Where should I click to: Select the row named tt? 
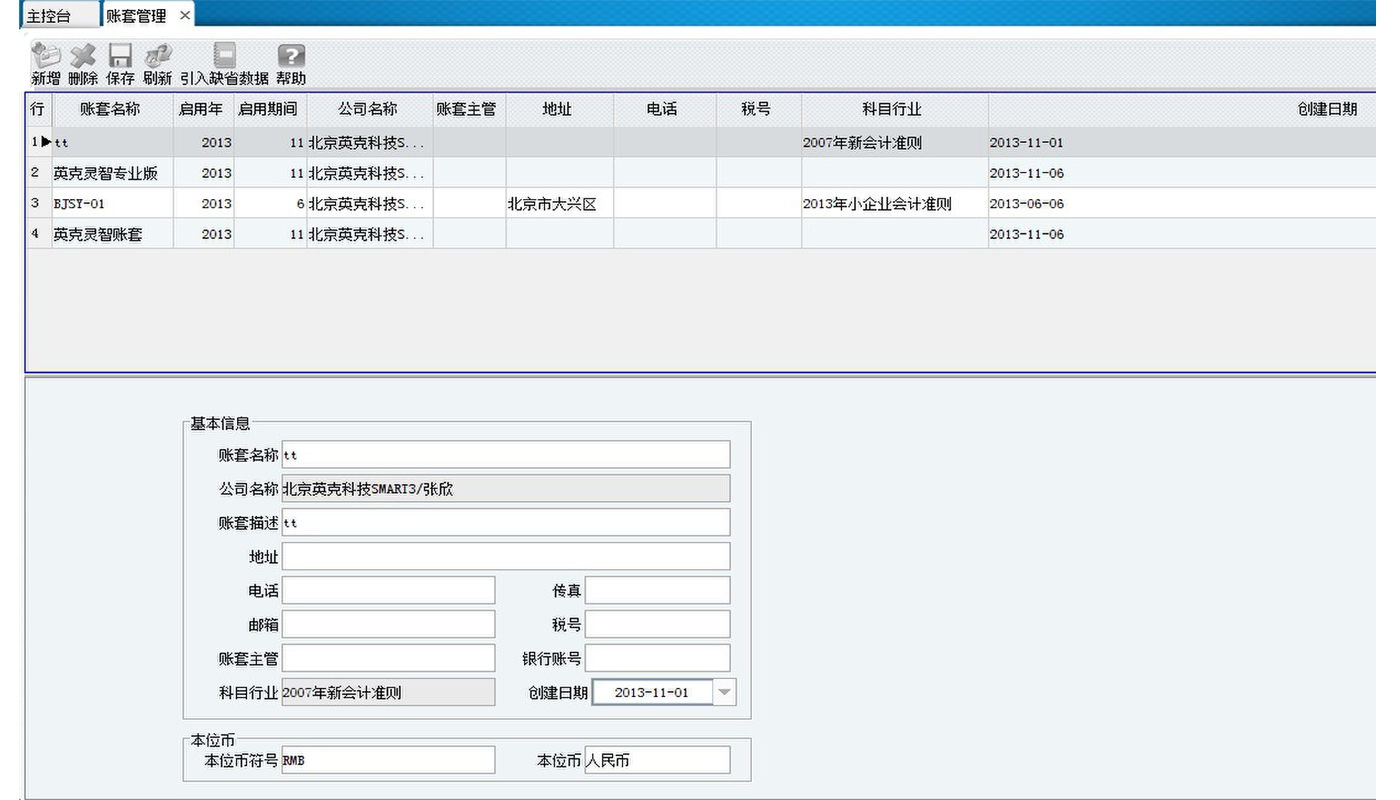pos(700,143)
